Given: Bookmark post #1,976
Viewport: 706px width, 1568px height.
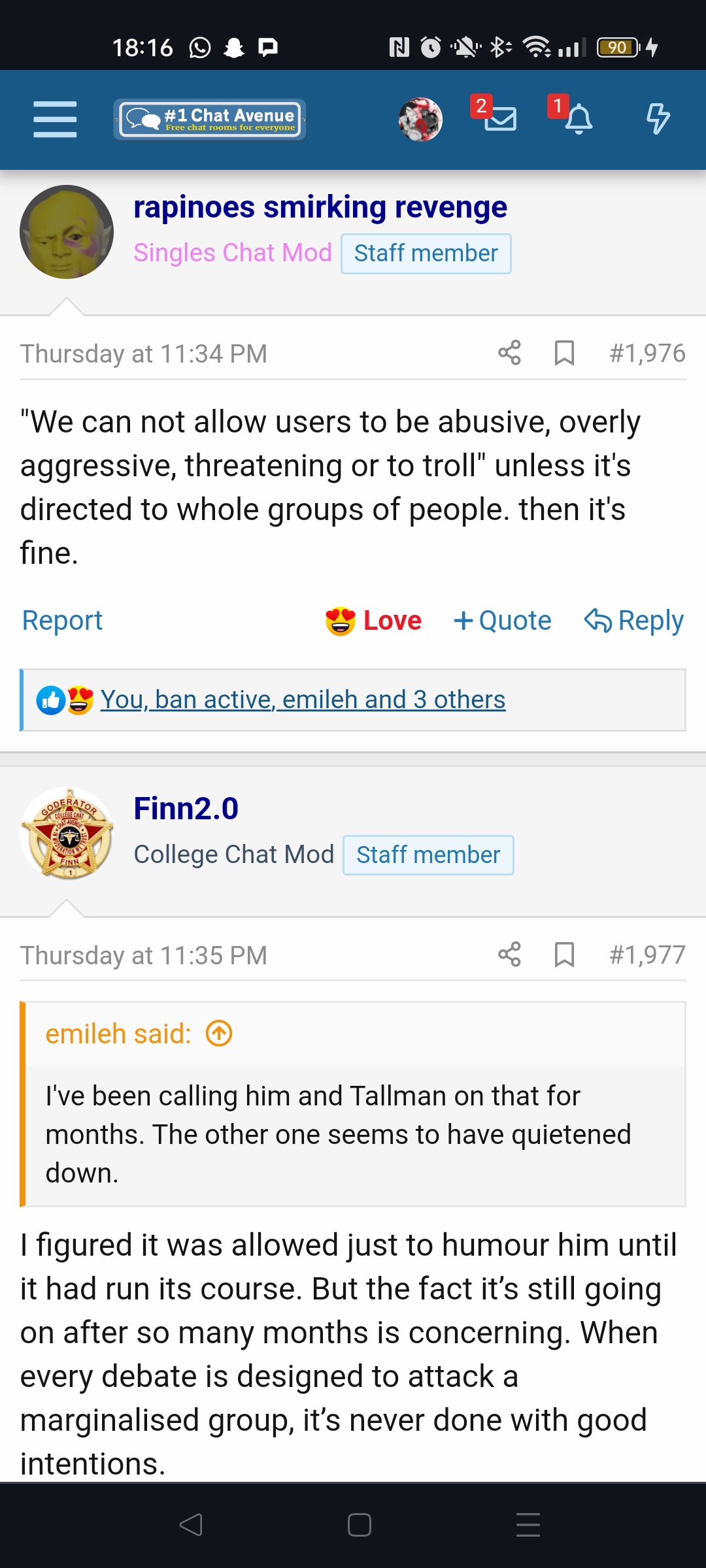Looking at the screenshot, I should point(564,353).
